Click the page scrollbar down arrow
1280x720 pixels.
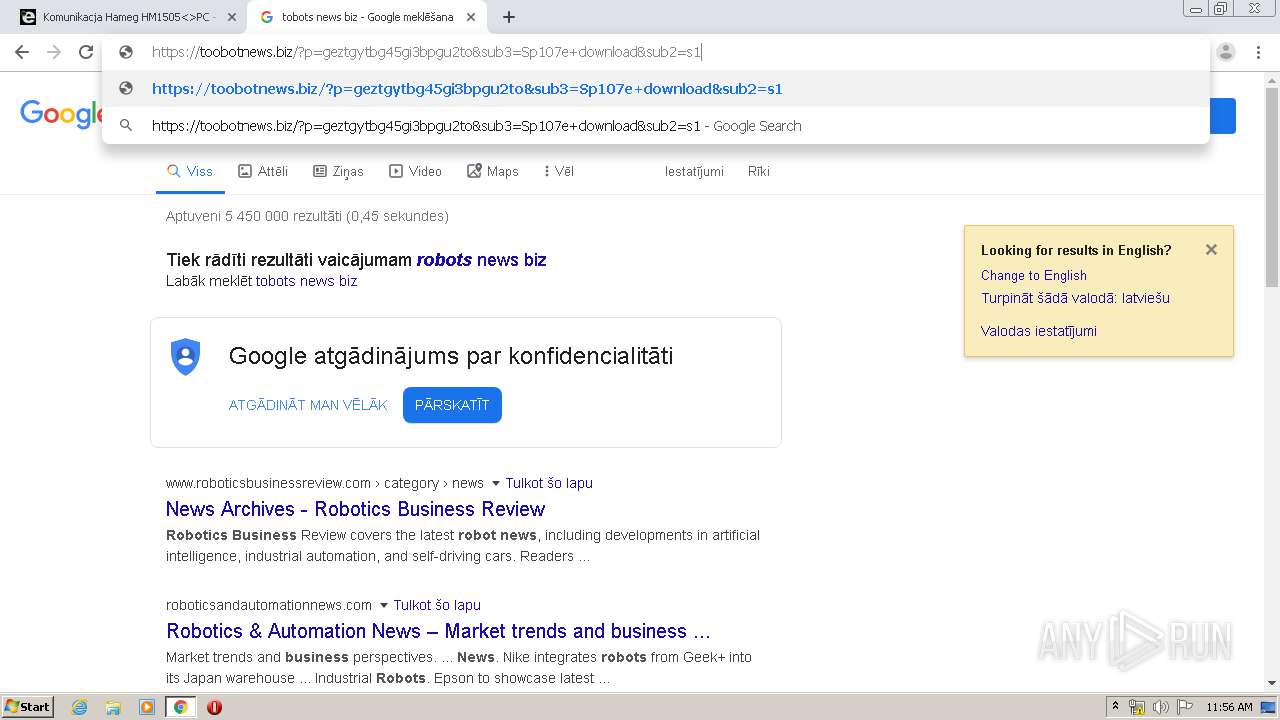(1272, 683)
